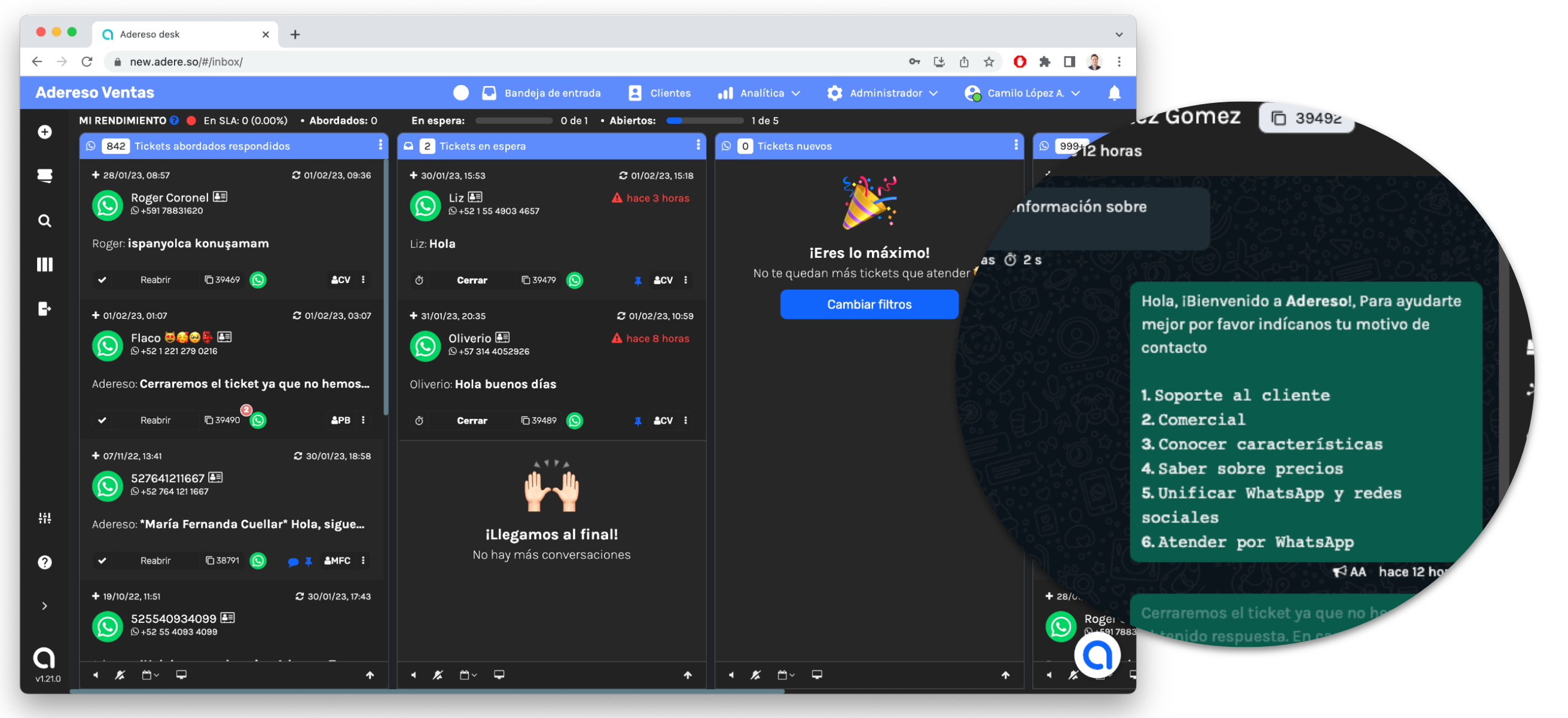Click the Cambiar filtros button
The height and width of the screenshot is (718, 1568).
[x=868, y=304]
